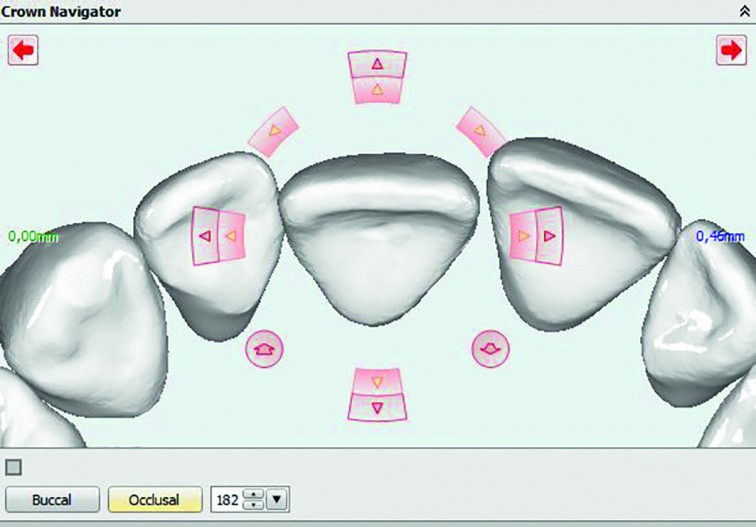Click the bottom dark-red downward move arrow
Viewport: 756px width, 527px height.
pyautogui.click(x=378, y=407)
